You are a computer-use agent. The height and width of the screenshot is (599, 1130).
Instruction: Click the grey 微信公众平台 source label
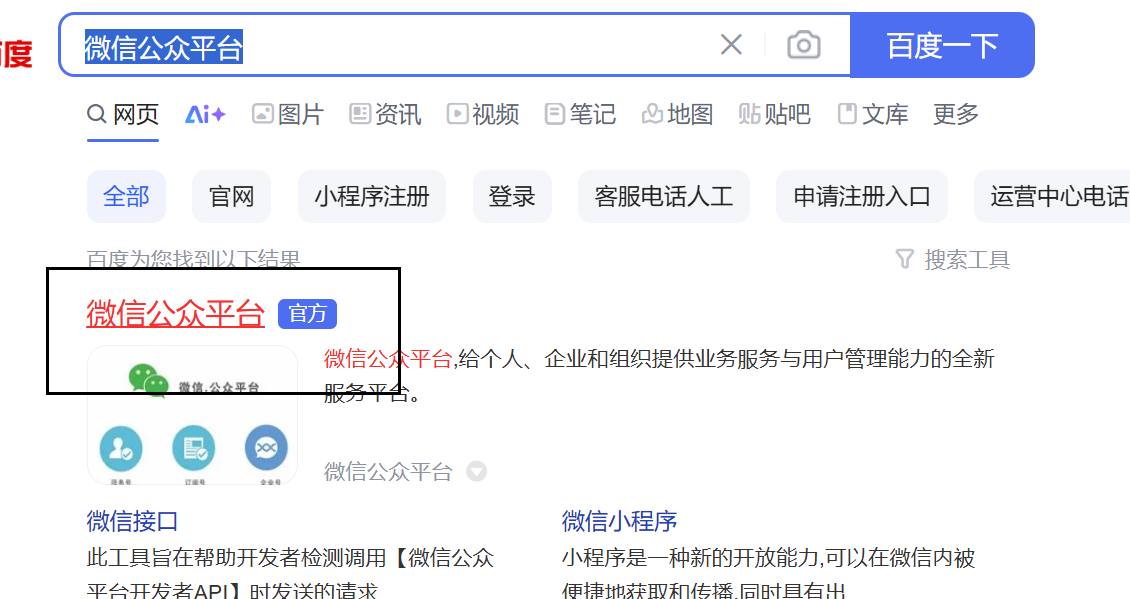[388, 471]
